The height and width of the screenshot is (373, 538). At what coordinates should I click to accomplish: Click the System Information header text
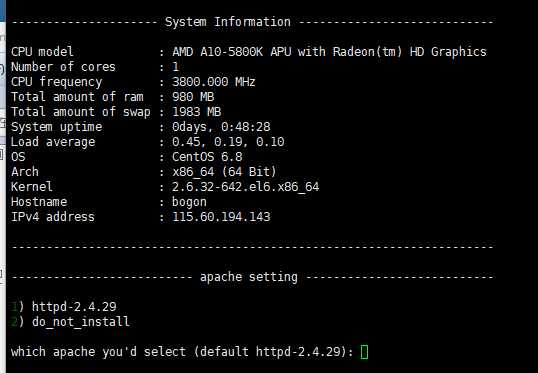[228, 22]
